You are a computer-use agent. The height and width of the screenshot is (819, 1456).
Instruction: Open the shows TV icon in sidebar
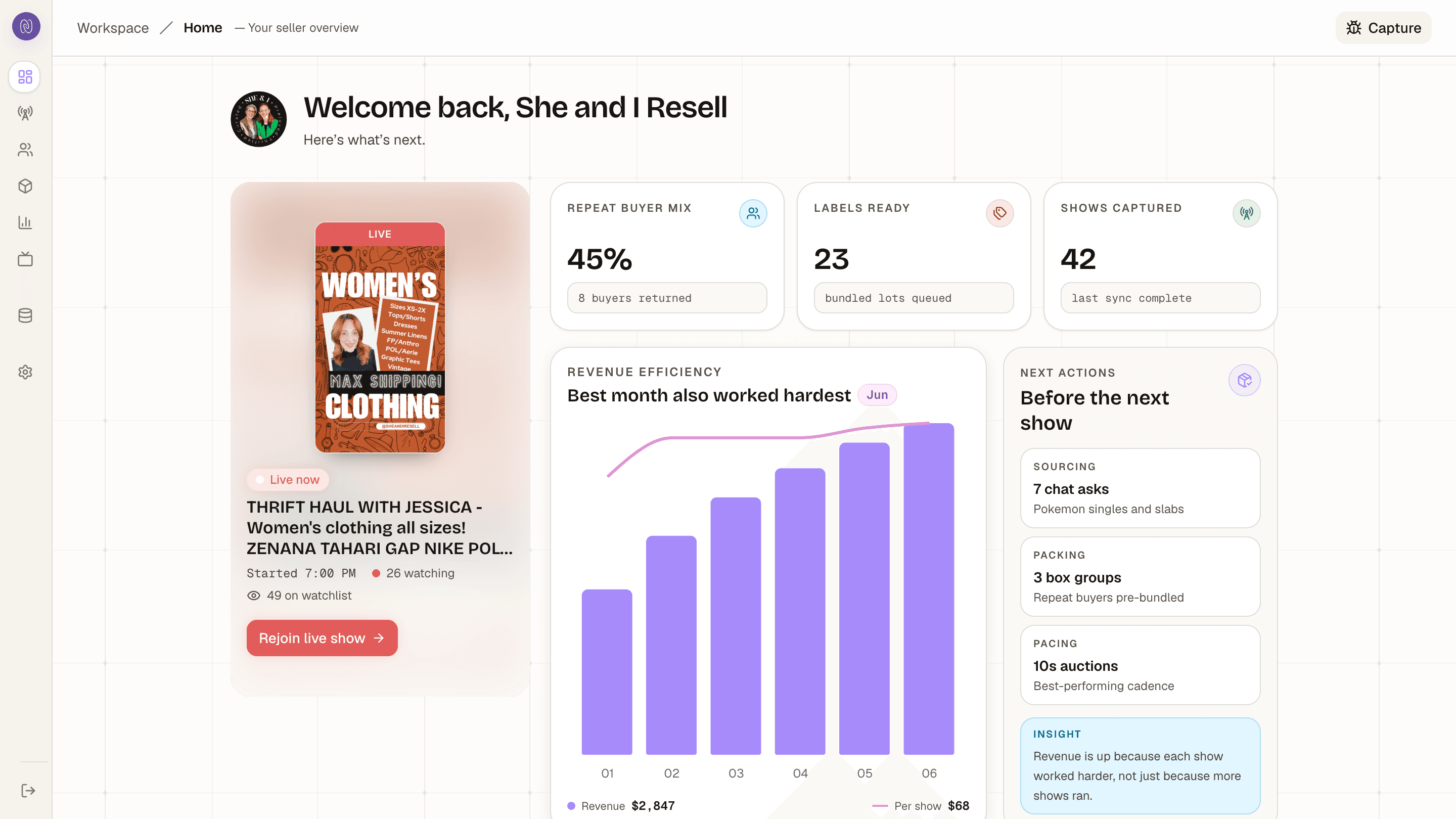(x=25, y=259)
